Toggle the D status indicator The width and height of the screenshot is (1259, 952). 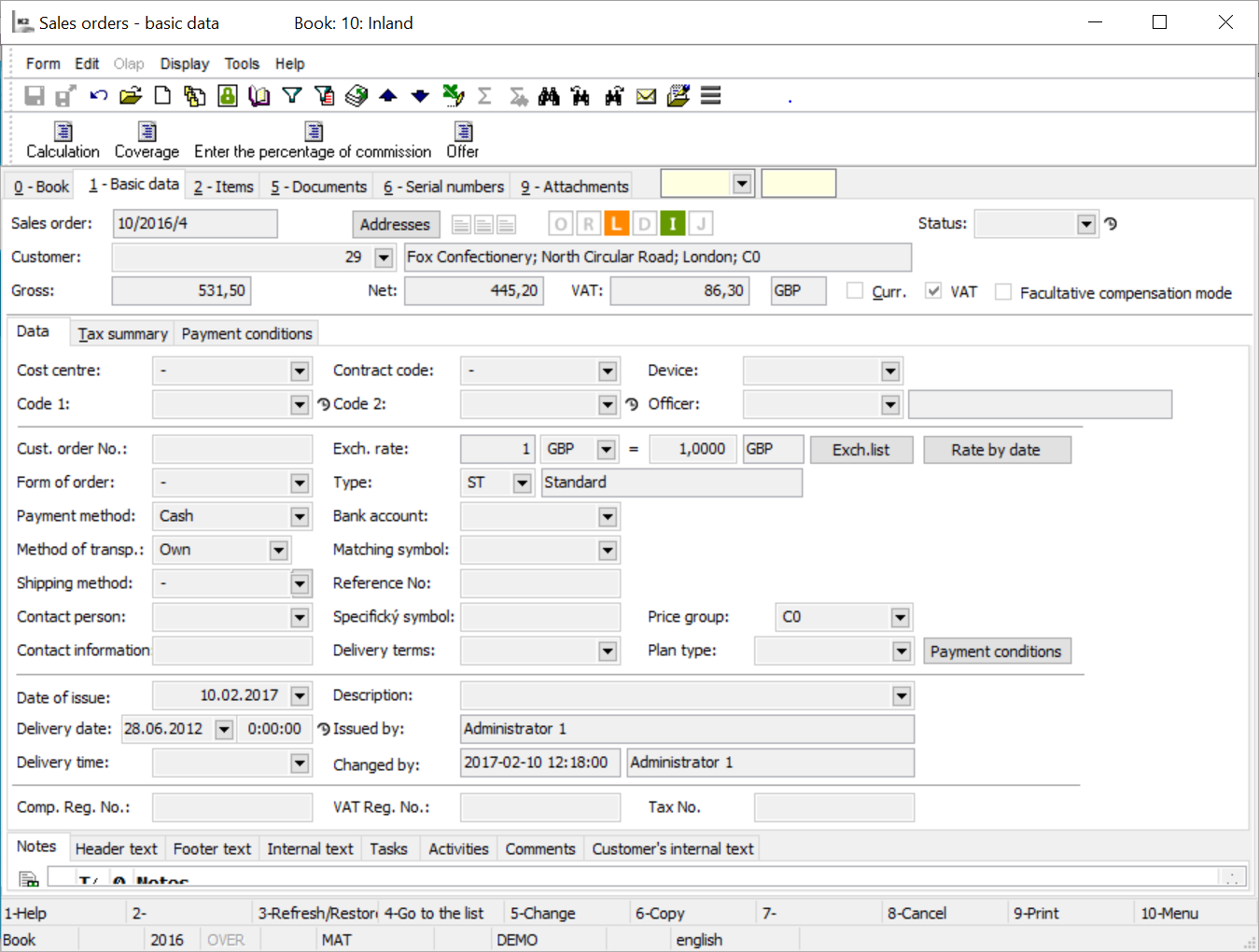click(x=644, y=224)
